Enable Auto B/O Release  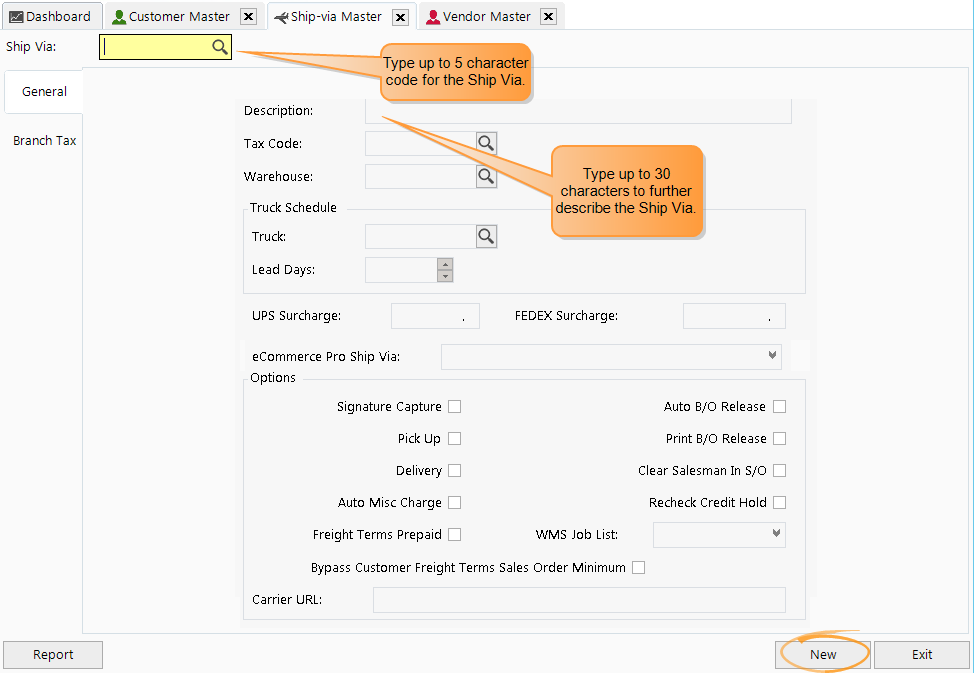pos(780,406)
